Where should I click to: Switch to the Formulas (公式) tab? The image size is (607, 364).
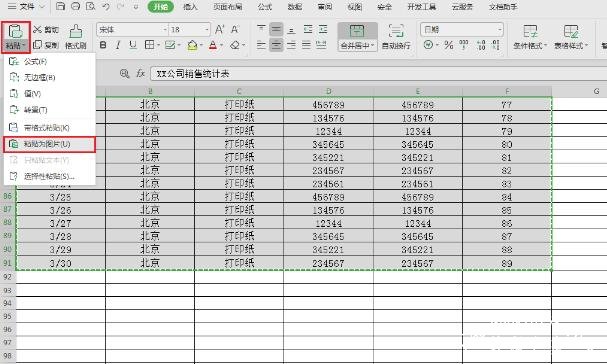265,7
